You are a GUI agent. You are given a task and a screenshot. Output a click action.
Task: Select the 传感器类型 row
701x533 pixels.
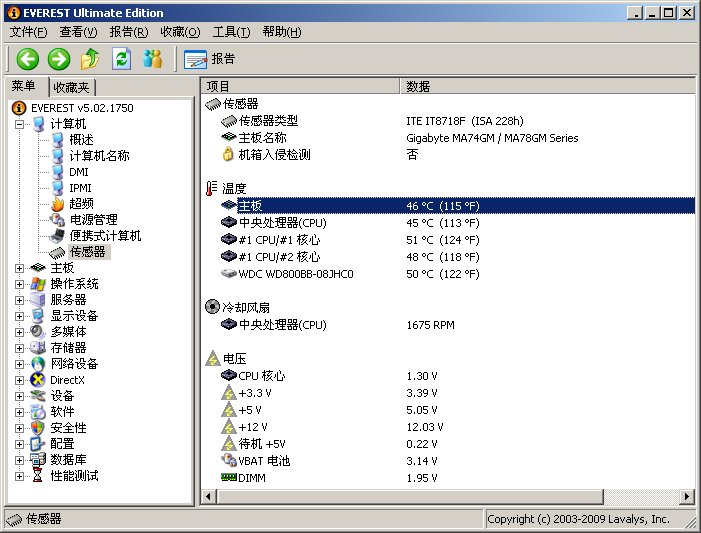[448, 121]
